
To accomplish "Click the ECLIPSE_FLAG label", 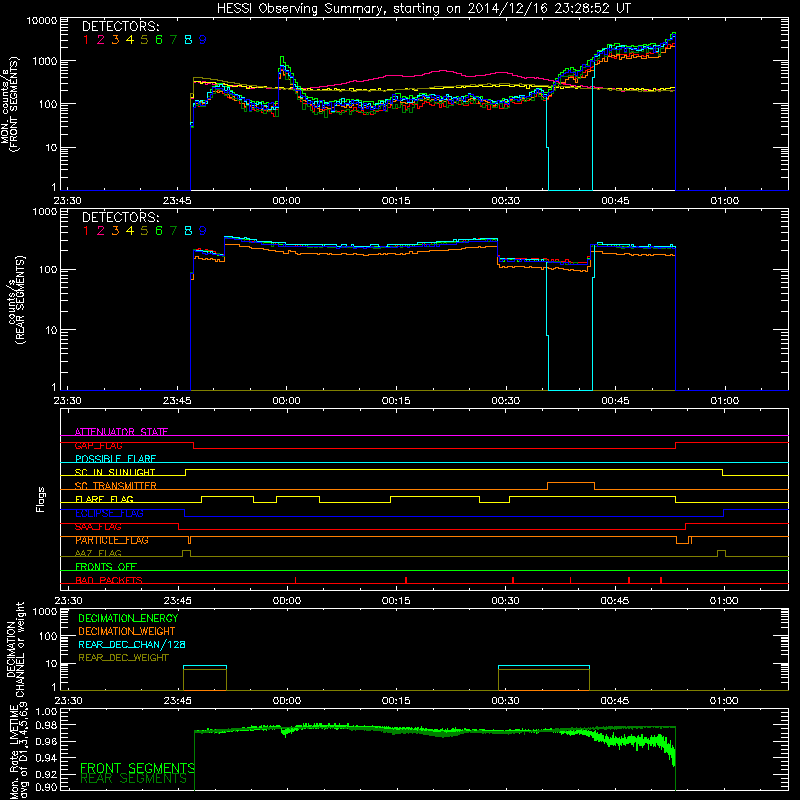I will tap(109, 513).
